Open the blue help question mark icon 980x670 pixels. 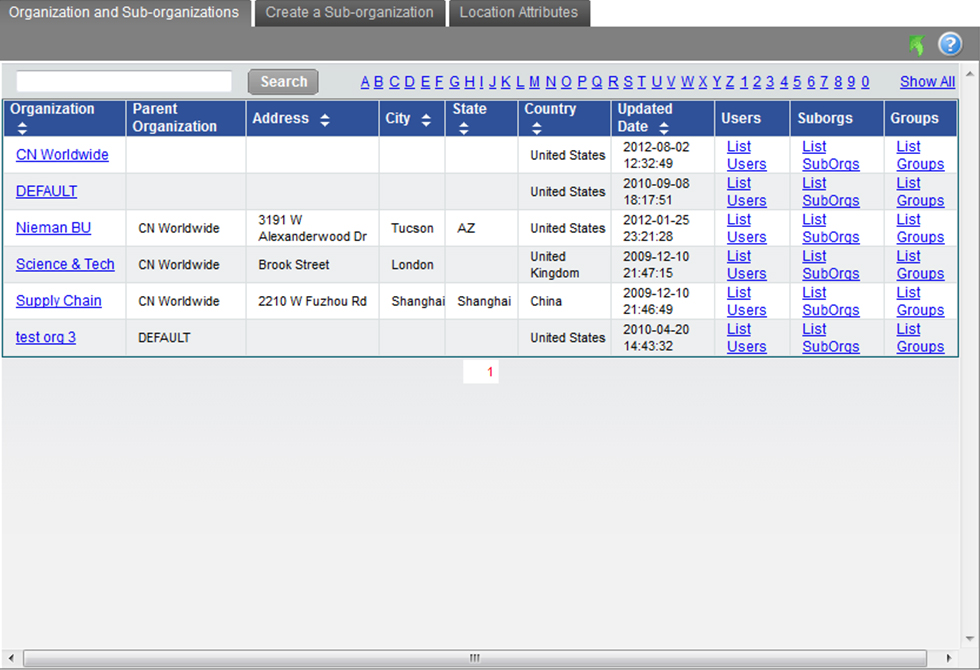pyautogui.click(x=949, y=45)
